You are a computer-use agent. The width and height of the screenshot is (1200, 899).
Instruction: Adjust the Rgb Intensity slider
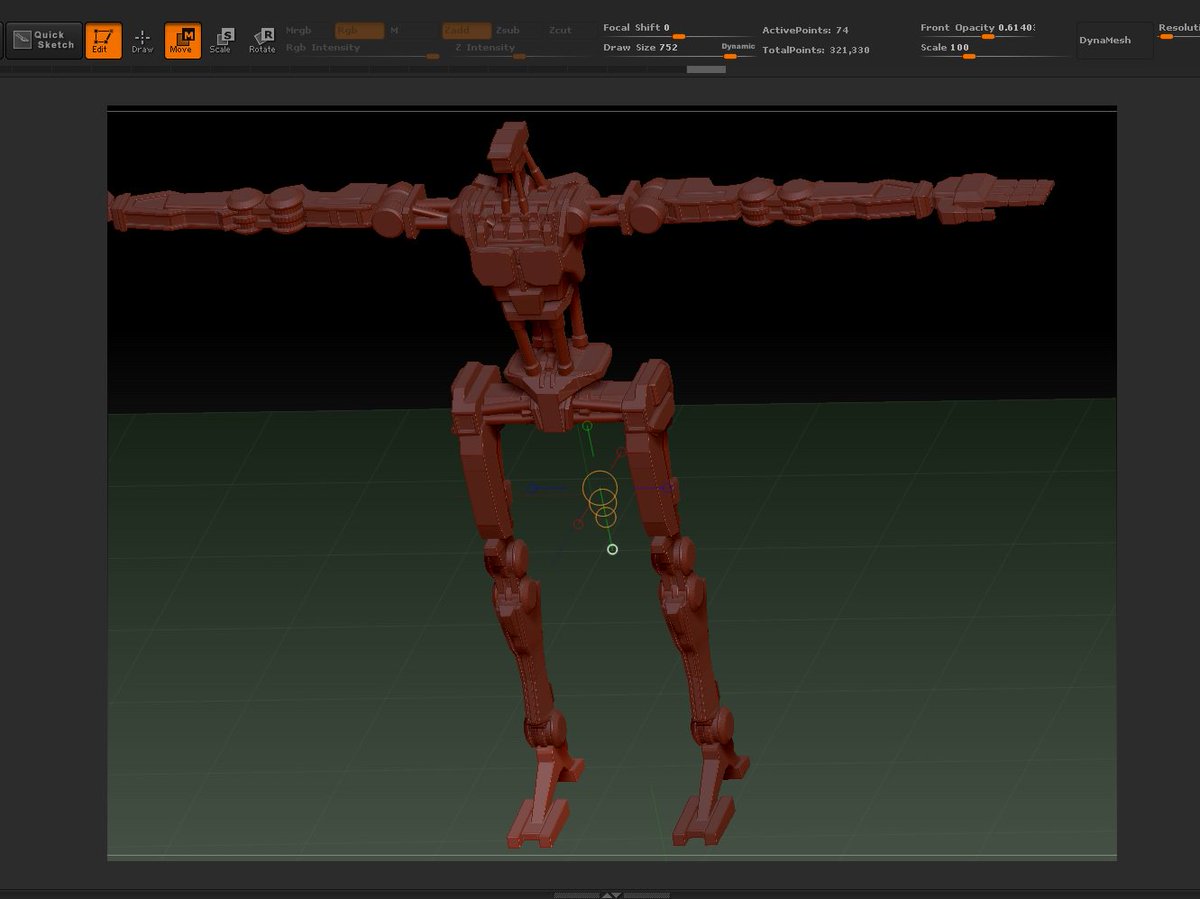click(362, 50)
